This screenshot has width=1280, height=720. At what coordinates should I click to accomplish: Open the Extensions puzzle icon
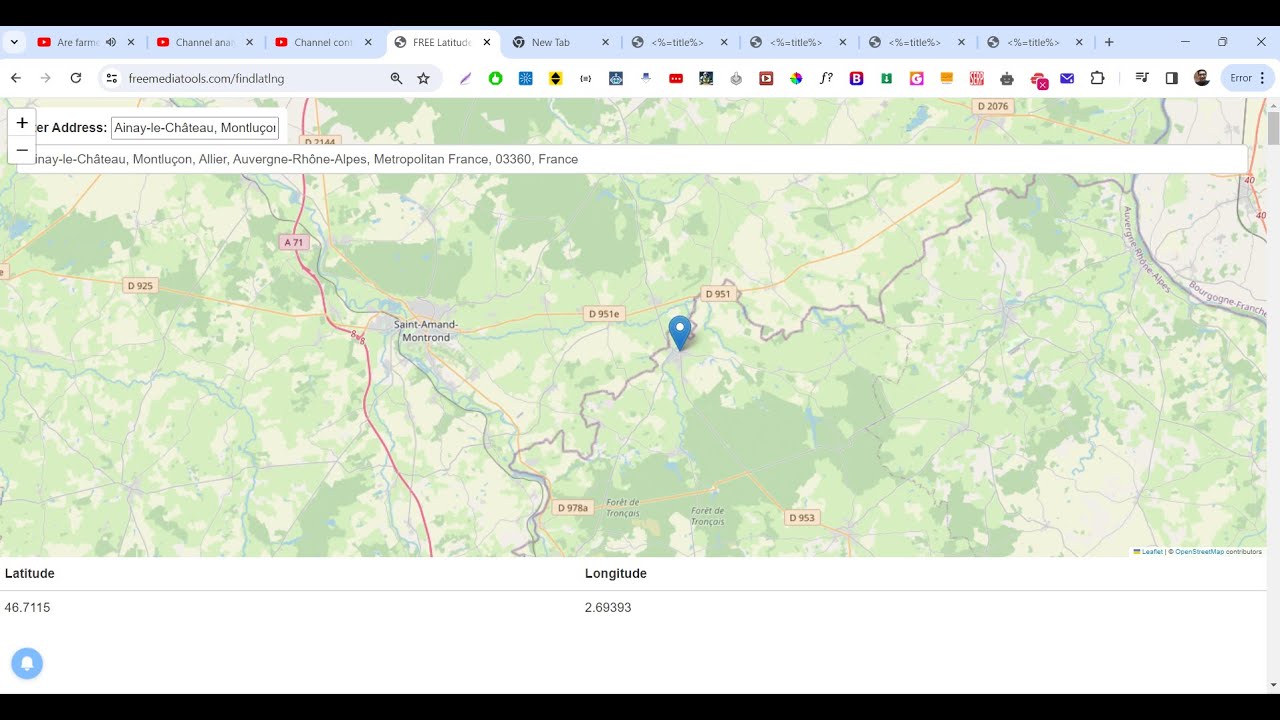[x=1097, y=78]
